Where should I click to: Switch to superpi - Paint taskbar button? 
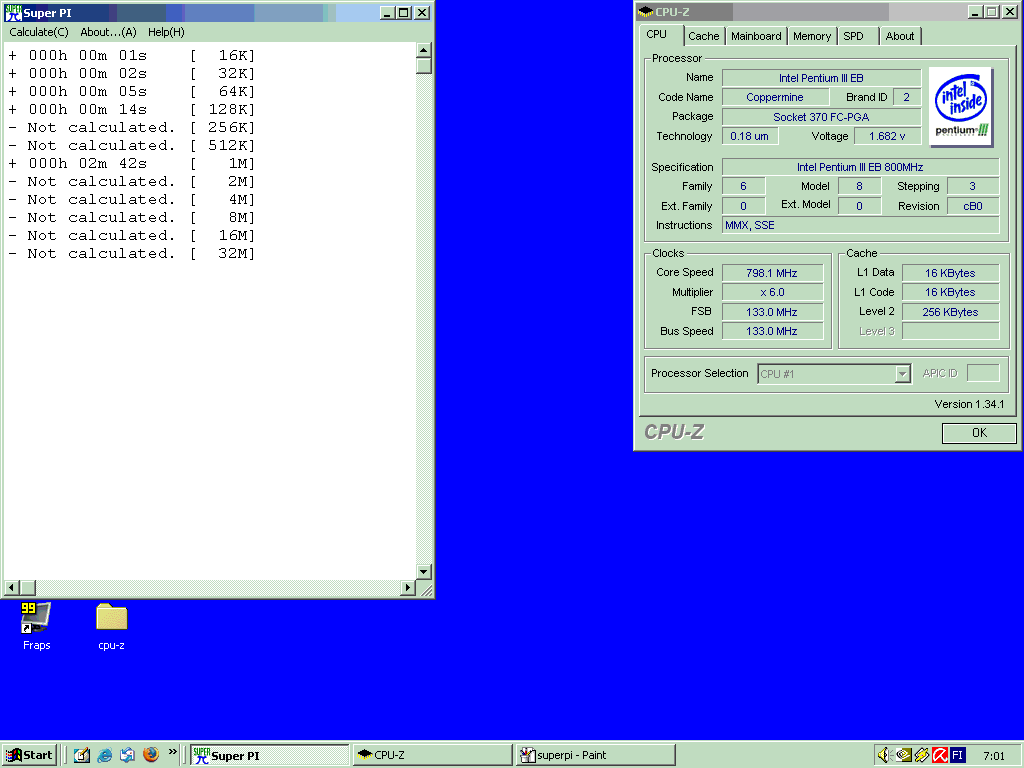click(x=595, y=756)
